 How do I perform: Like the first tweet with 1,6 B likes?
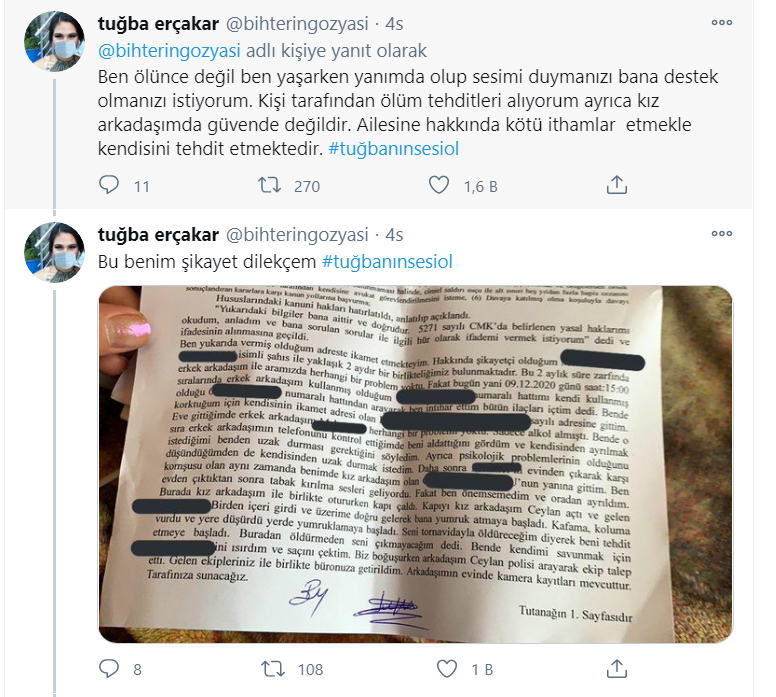(x=438, y=185)
